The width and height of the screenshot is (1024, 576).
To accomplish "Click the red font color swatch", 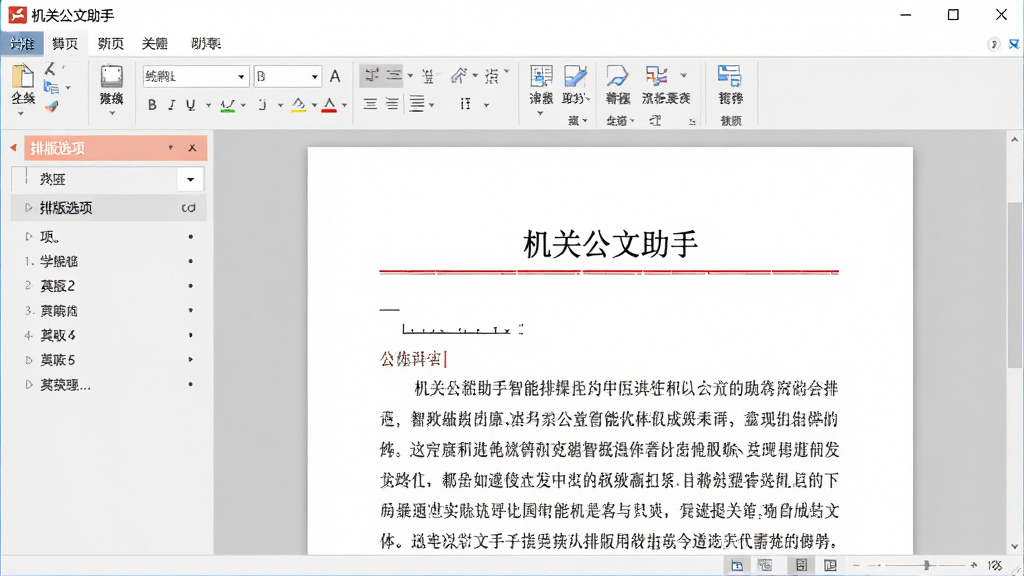I will pos(329,104).
